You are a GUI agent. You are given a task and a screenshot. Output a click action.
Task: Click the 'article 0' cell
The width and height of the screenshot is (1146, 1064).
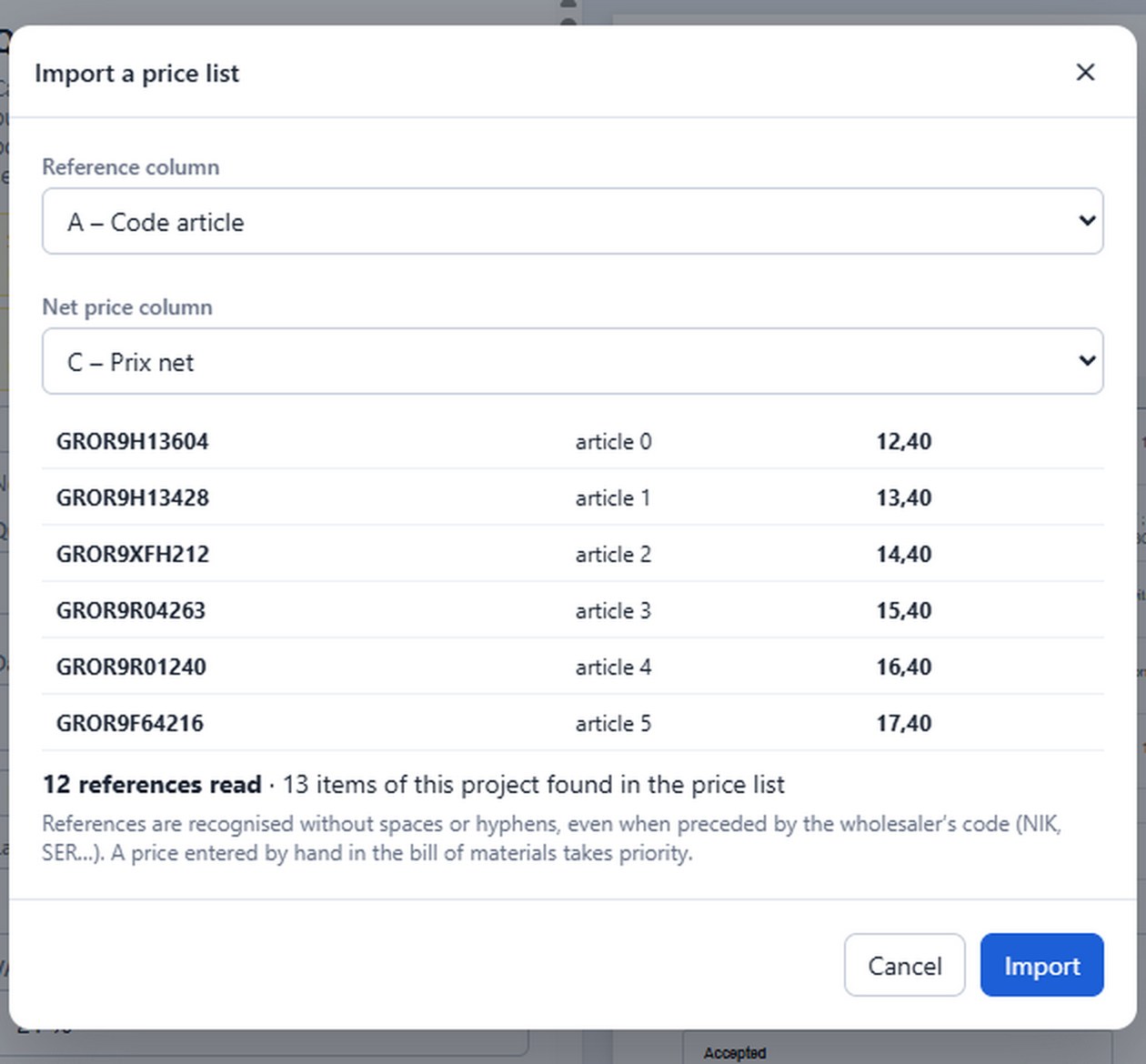tap(614, 442)
